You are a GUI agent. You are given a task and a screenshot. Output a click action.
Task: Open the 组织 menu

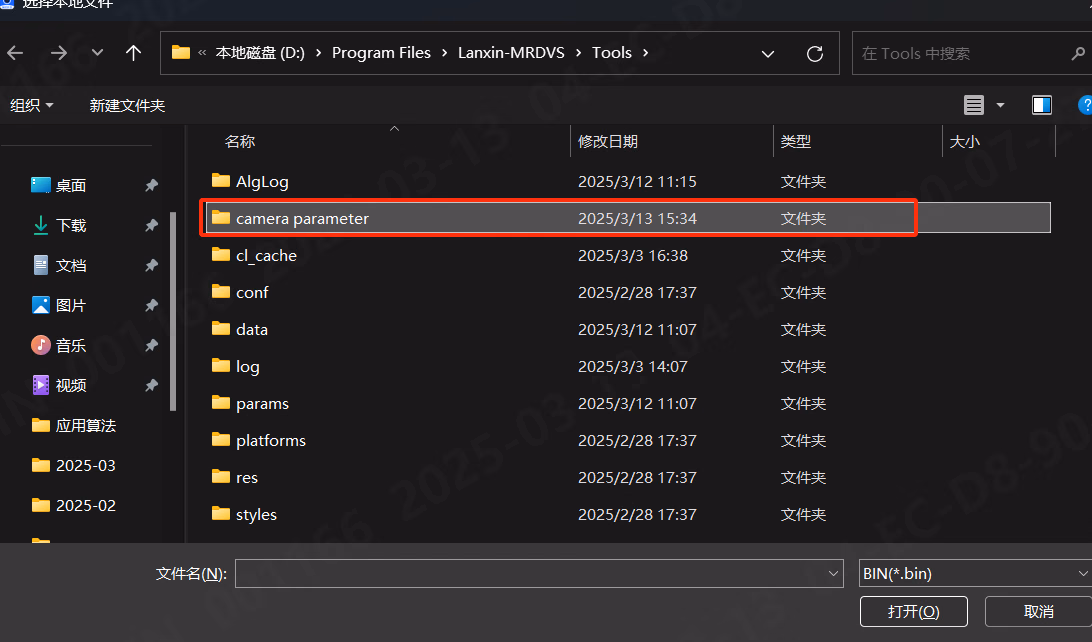point(31,105)
